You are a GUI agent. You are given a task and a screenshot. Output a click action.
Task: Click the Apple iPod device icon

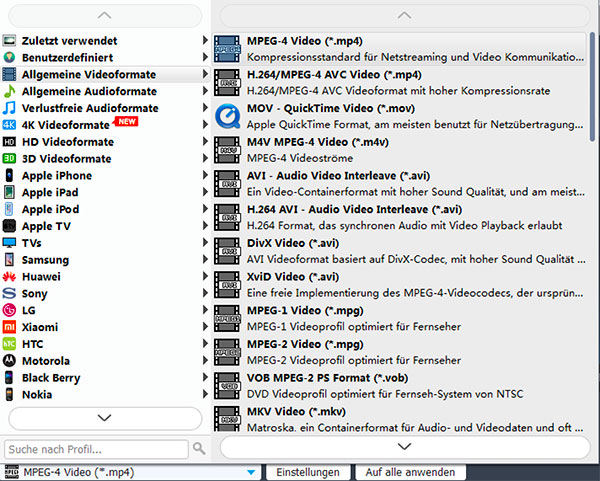point(9,209)
